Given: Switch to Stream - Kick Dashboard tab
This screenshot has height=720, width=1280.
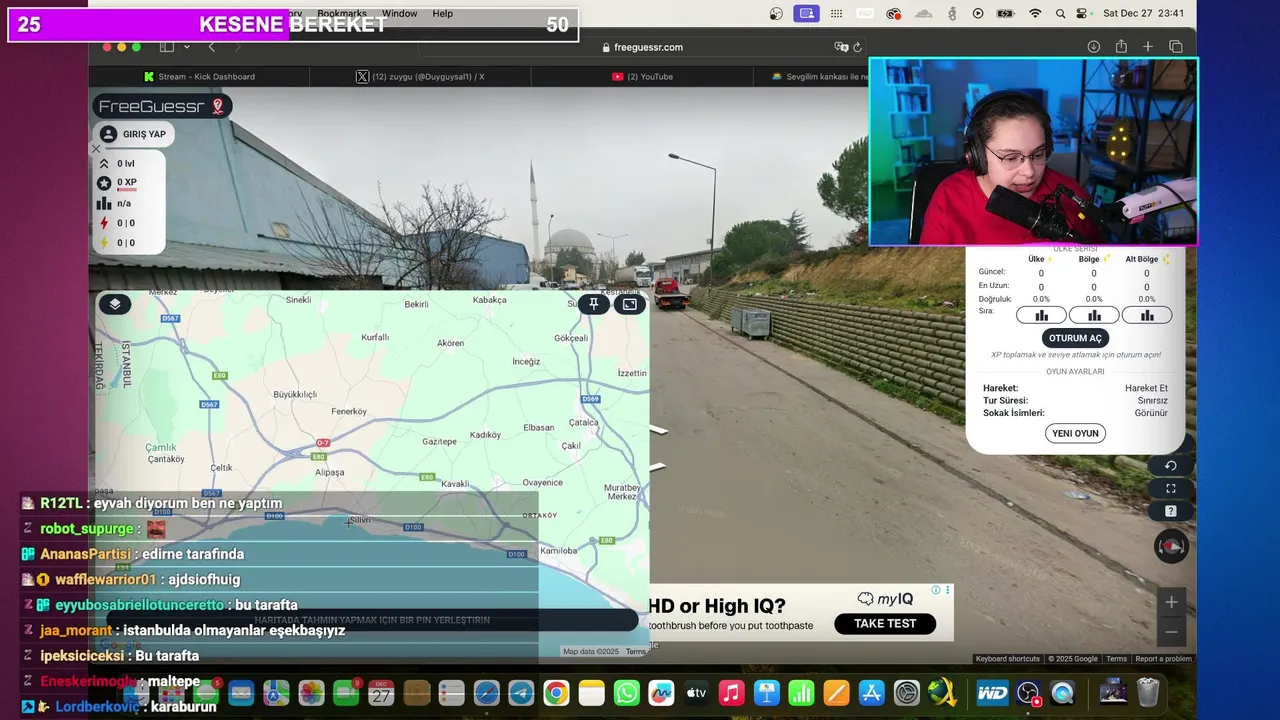Looking at the screenshot, I should 199,76.
